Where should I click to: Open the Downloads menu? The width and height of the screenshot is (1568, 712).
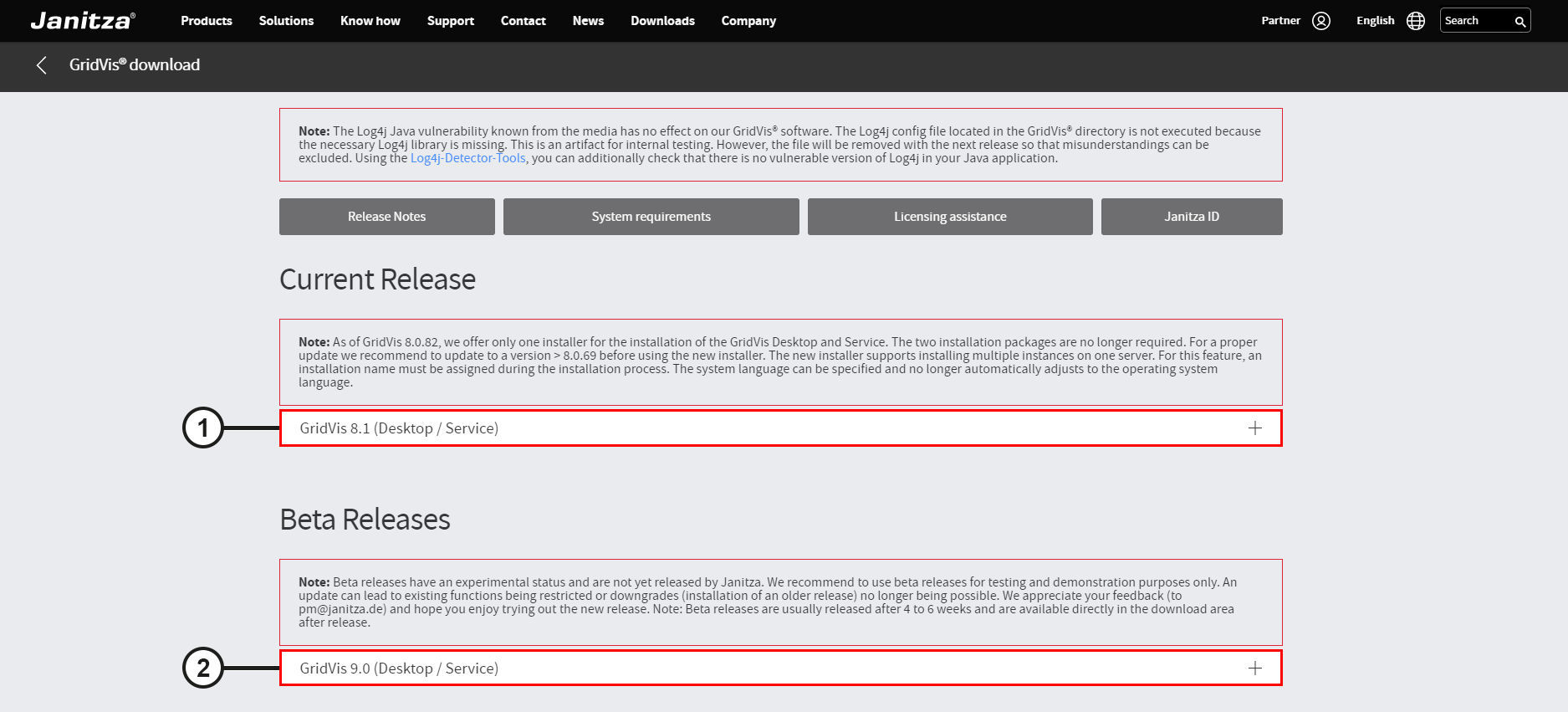point(662,21)
